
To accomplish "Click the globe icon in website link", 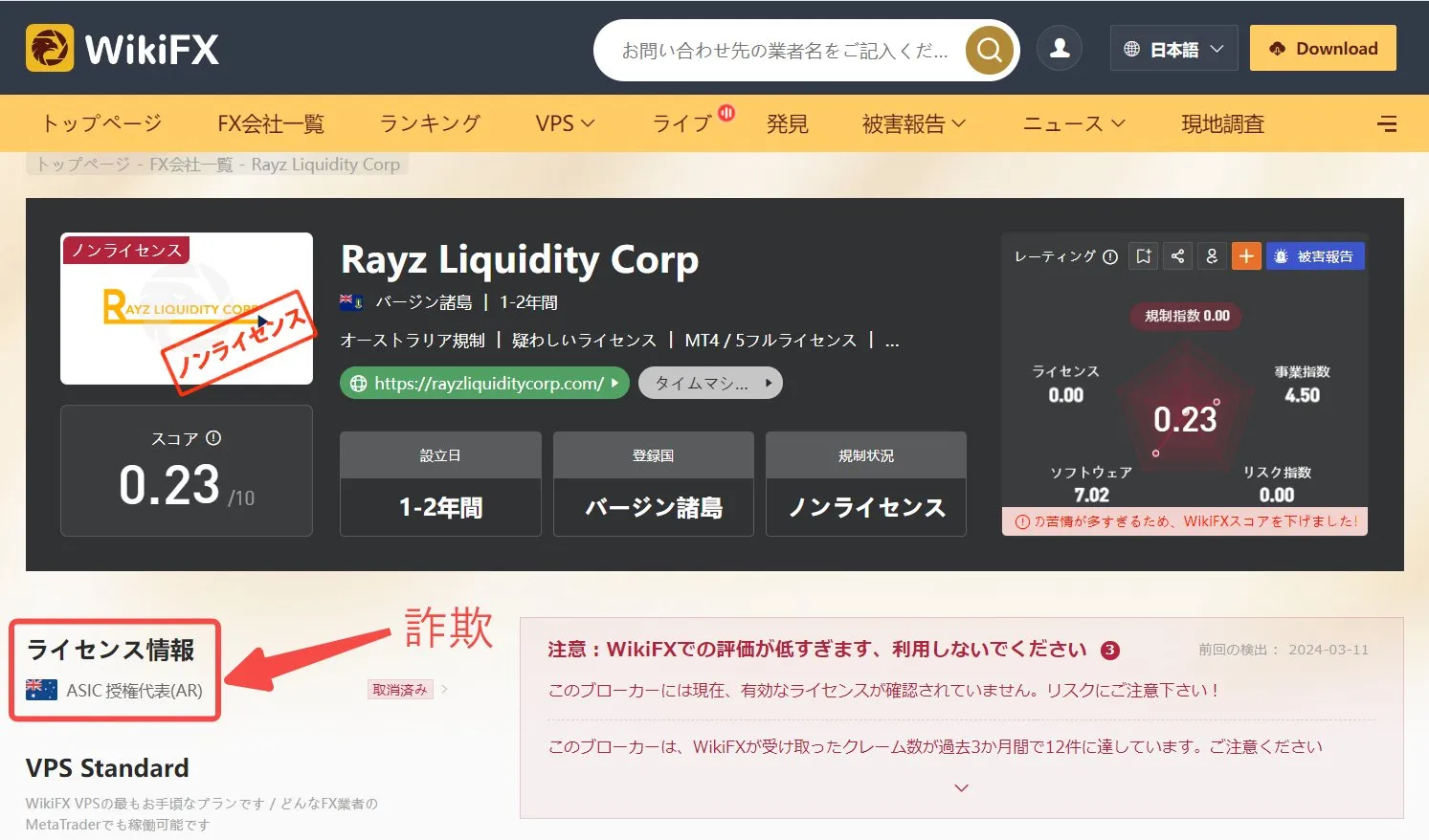I will [359, 384].
